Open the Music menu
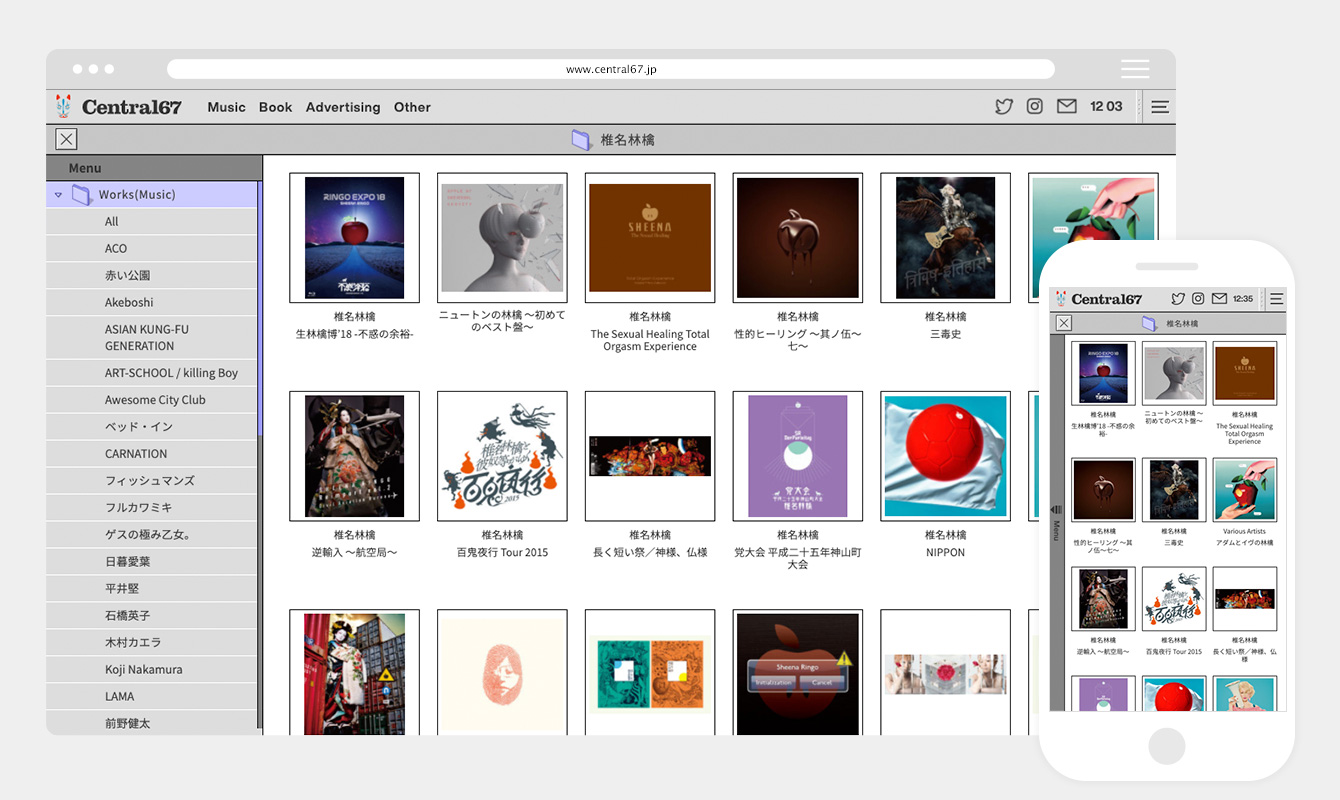The width and height of the screenshot is (1340, 800). click(226, 107)
